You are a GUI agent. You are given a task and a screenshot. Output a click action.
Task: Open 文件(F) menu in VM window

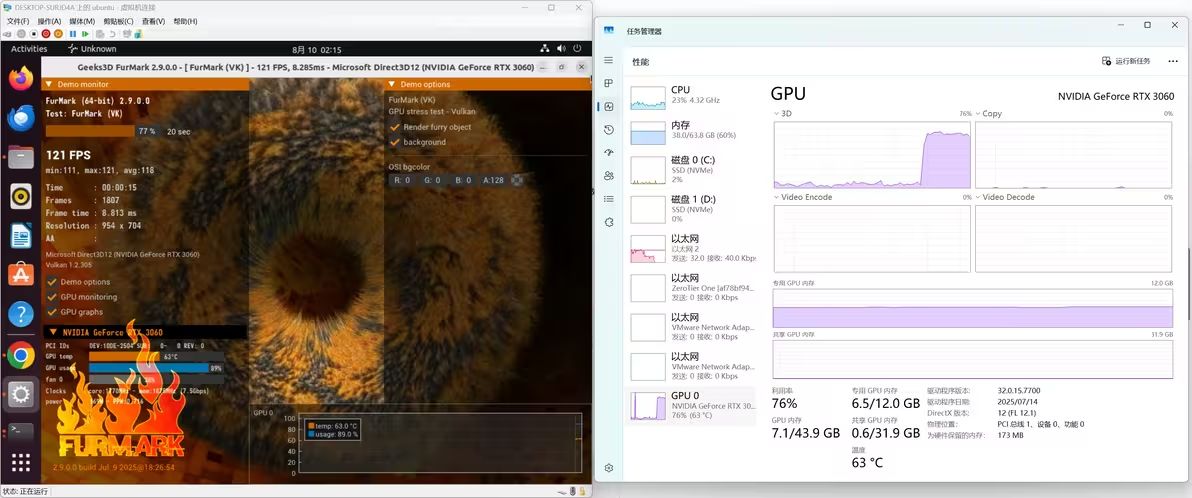18,21
